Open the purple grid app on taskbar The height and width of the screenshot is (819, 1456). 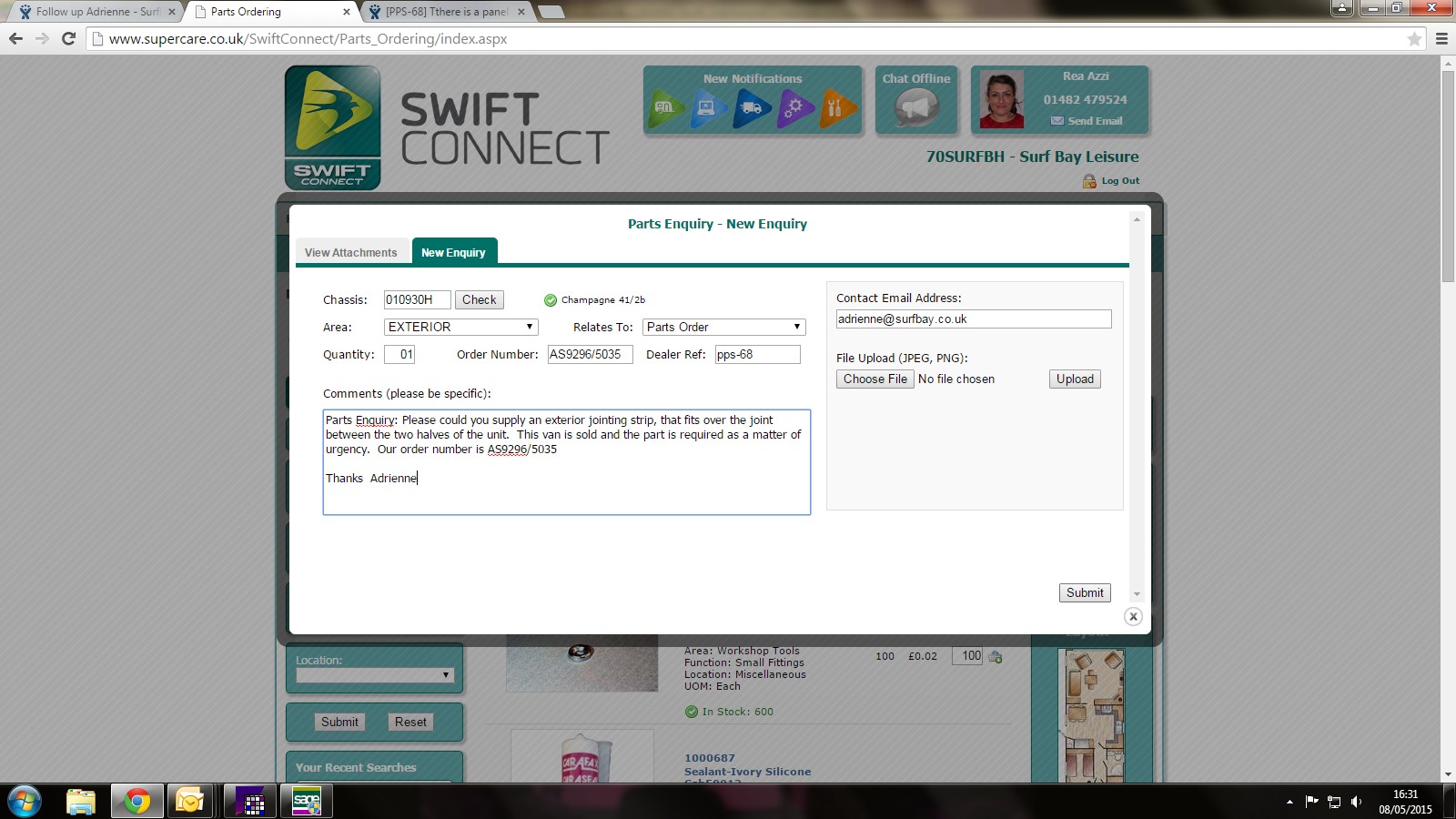(250, 802)
